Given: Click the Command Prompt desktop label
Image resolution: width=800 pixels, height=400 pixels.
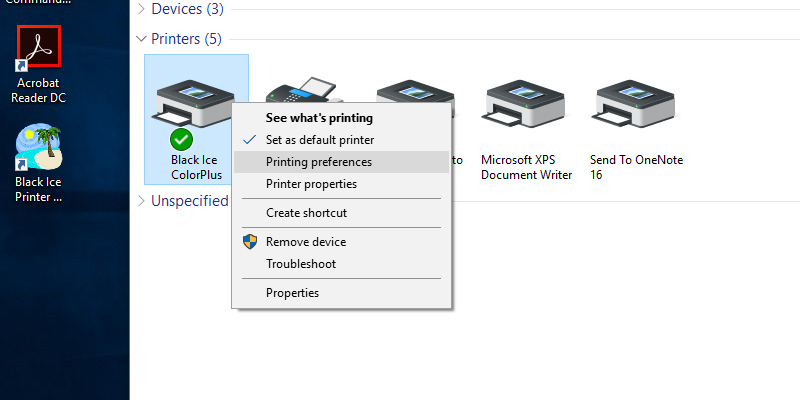Looking at the screenshot, I should tap(38, 3).
